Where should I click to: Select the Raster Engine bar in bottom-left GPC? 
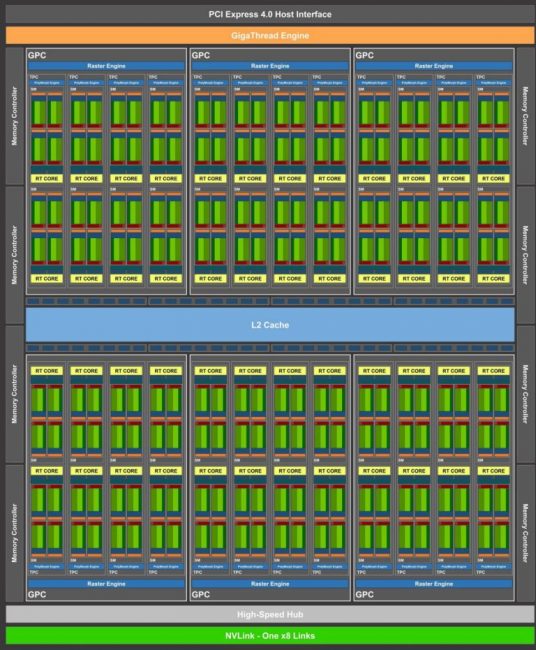click(x=106, y=584)
